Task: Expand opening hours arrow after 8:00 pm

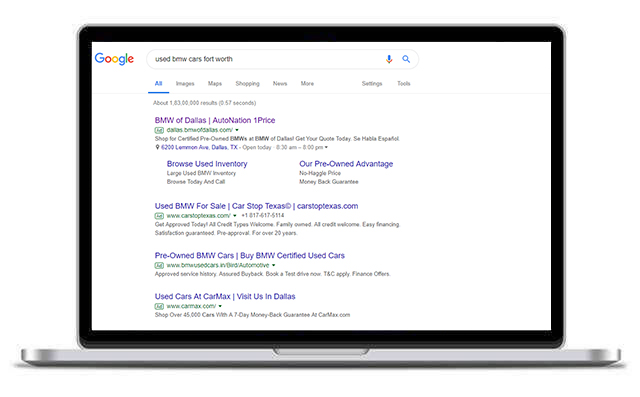Action: [x=326, y=147]
